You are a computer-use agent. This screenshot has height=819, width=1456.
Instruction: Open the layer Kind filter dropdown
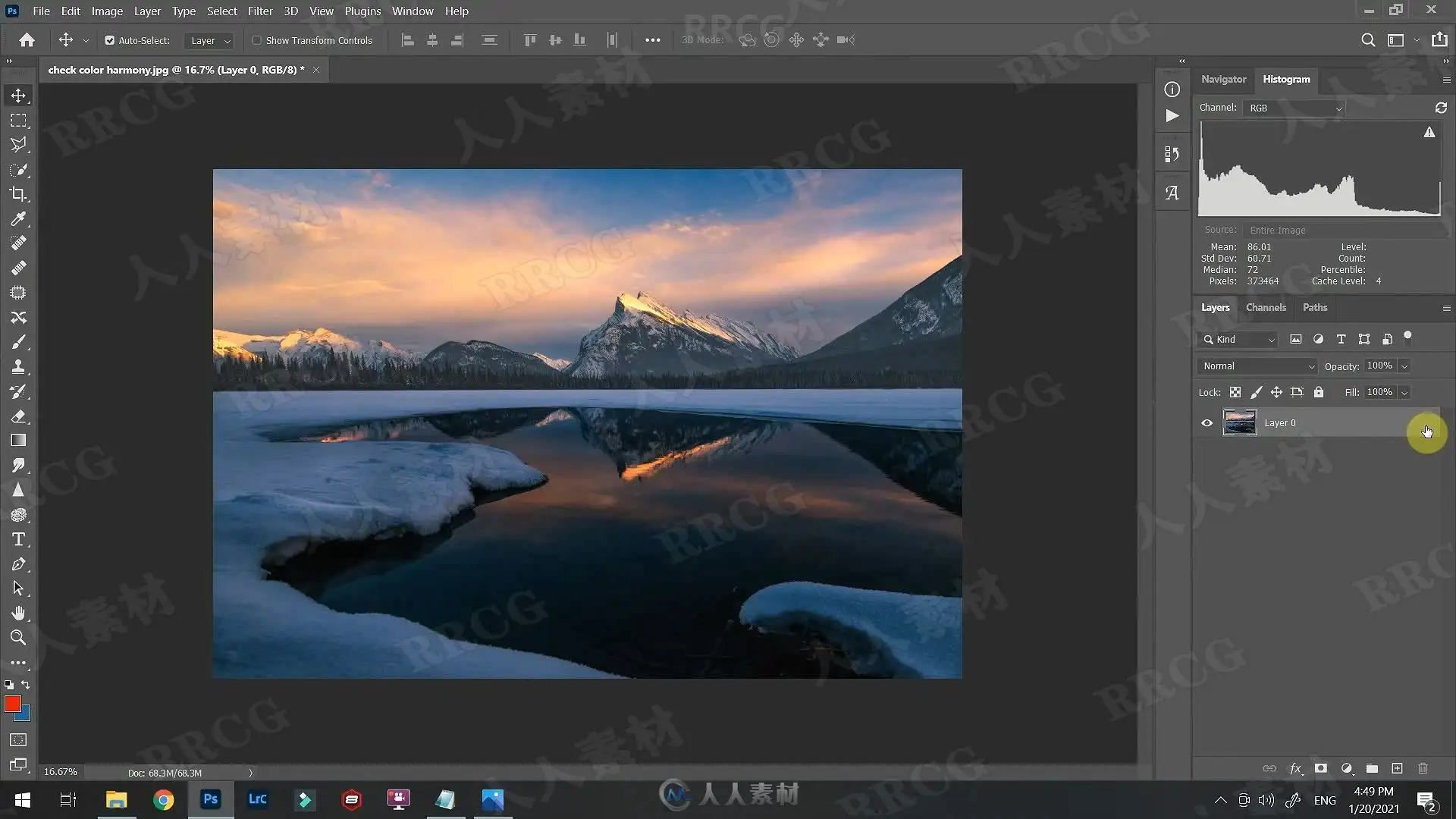pyautogui.click(x=1238, y=340)
